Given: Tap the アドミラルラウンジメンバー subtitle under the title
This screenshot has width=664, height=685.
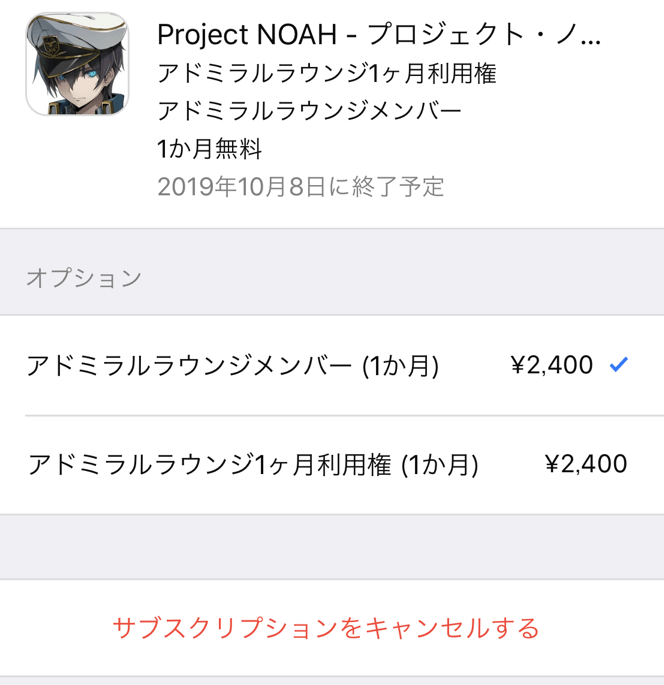Looking at the screenshot, I should (309, 111).
